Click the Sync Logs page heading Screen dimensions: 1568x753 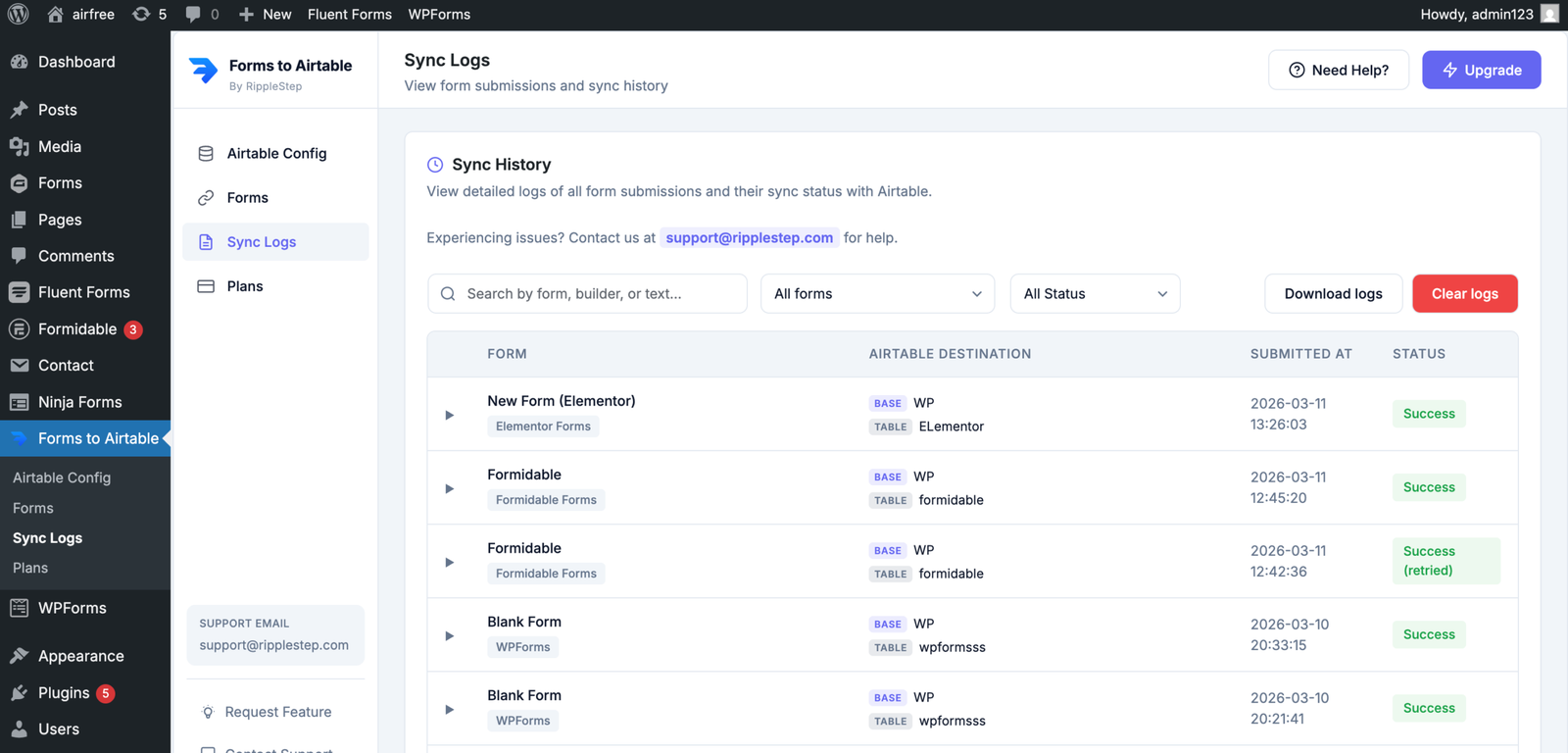coord(447,60)
